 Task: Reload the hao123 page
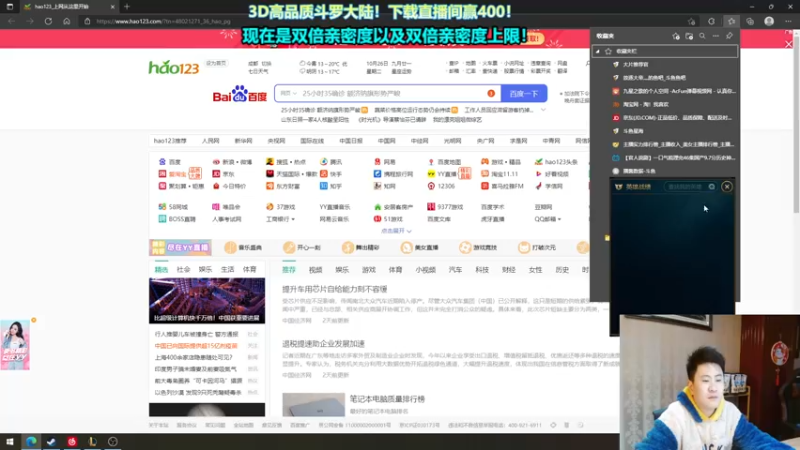coord(48,21)
